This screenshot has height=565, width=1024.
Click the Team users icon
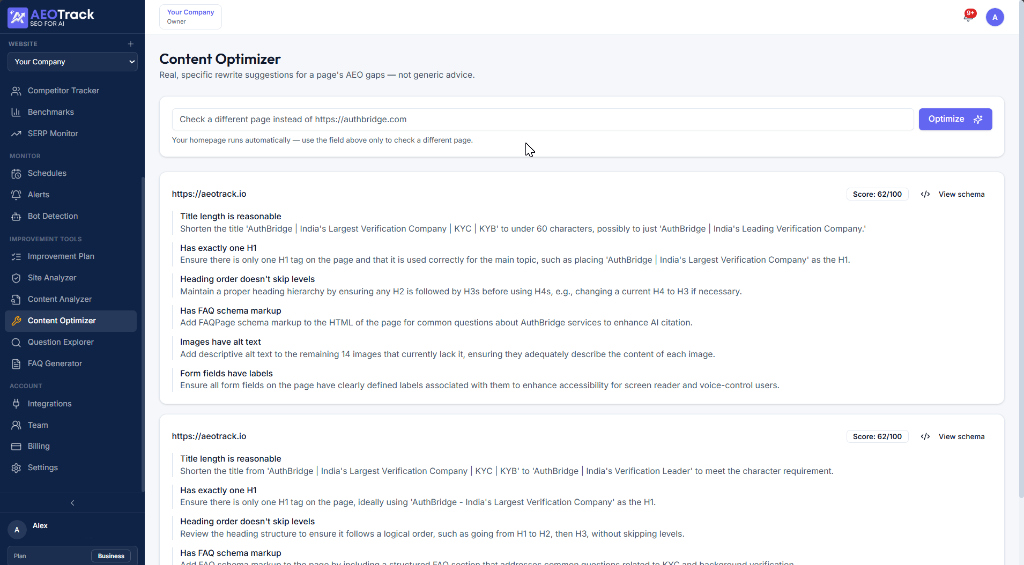[16, 425]
